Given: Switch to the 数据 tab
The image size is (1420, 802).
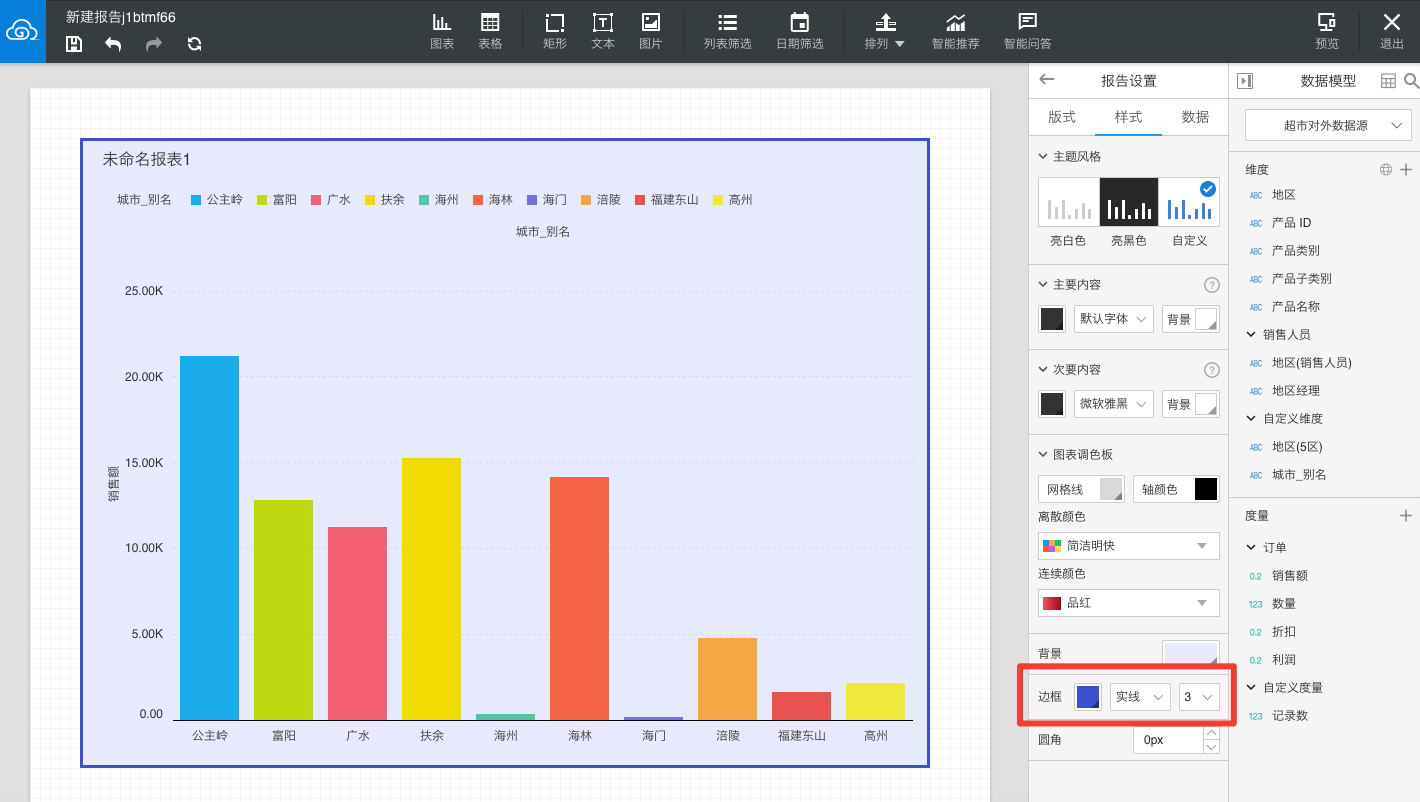Looking at the screenshot, I should 1195,117.
